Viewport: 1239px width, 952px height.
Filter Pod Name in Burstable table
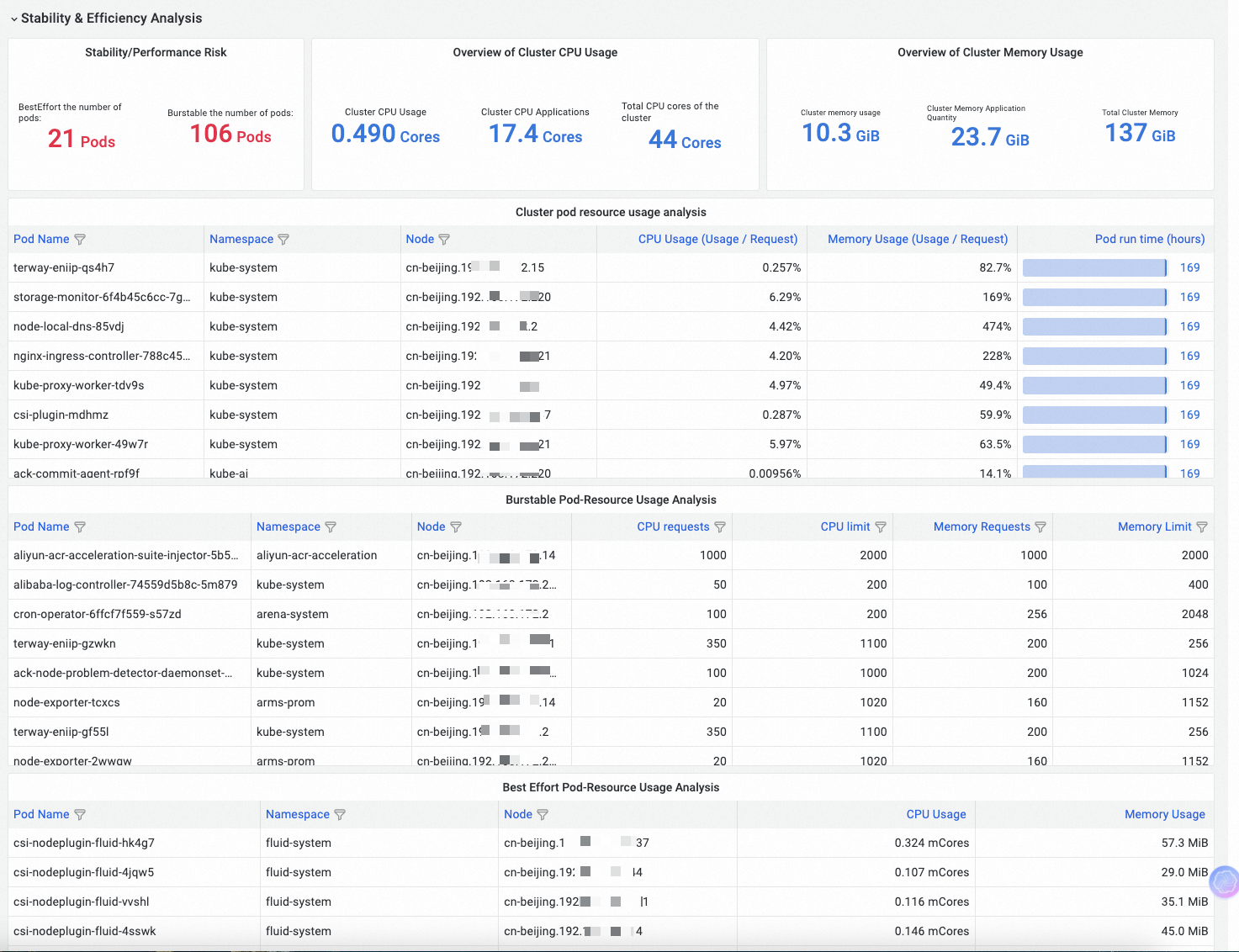(x=80, y=527)
